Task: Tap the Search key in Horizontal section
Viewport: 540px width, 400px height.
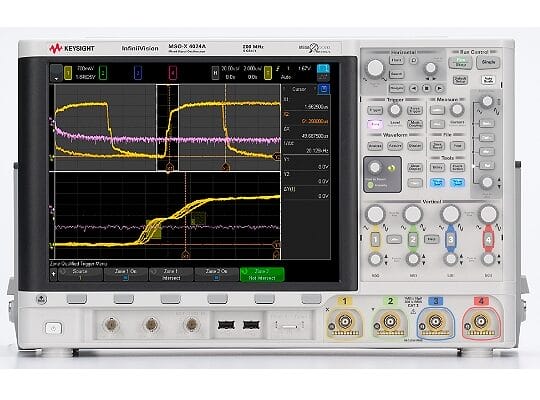Action: tap(396, 74)
